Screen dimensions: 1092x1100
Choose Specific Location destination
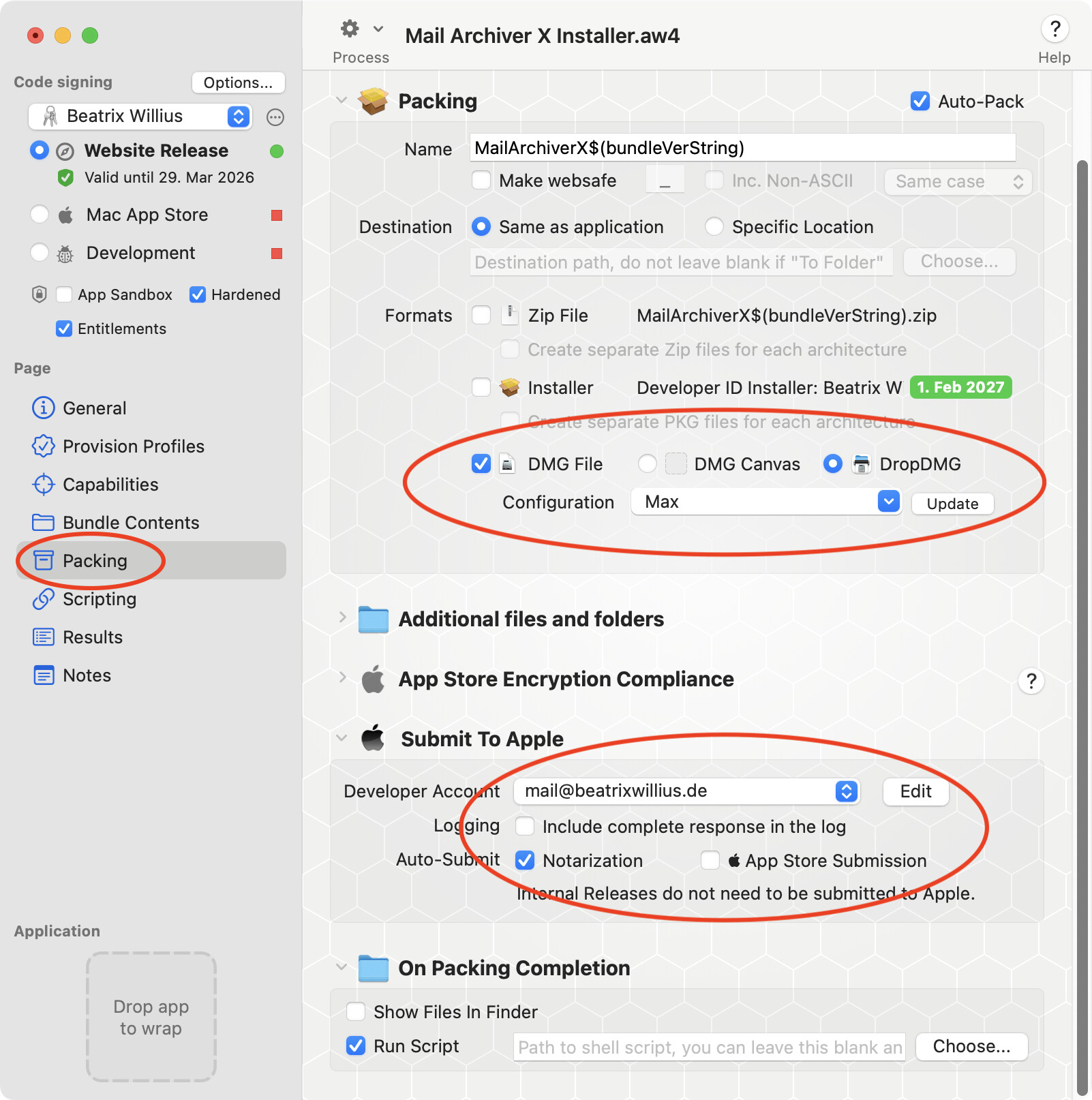(x=714, y=226)
